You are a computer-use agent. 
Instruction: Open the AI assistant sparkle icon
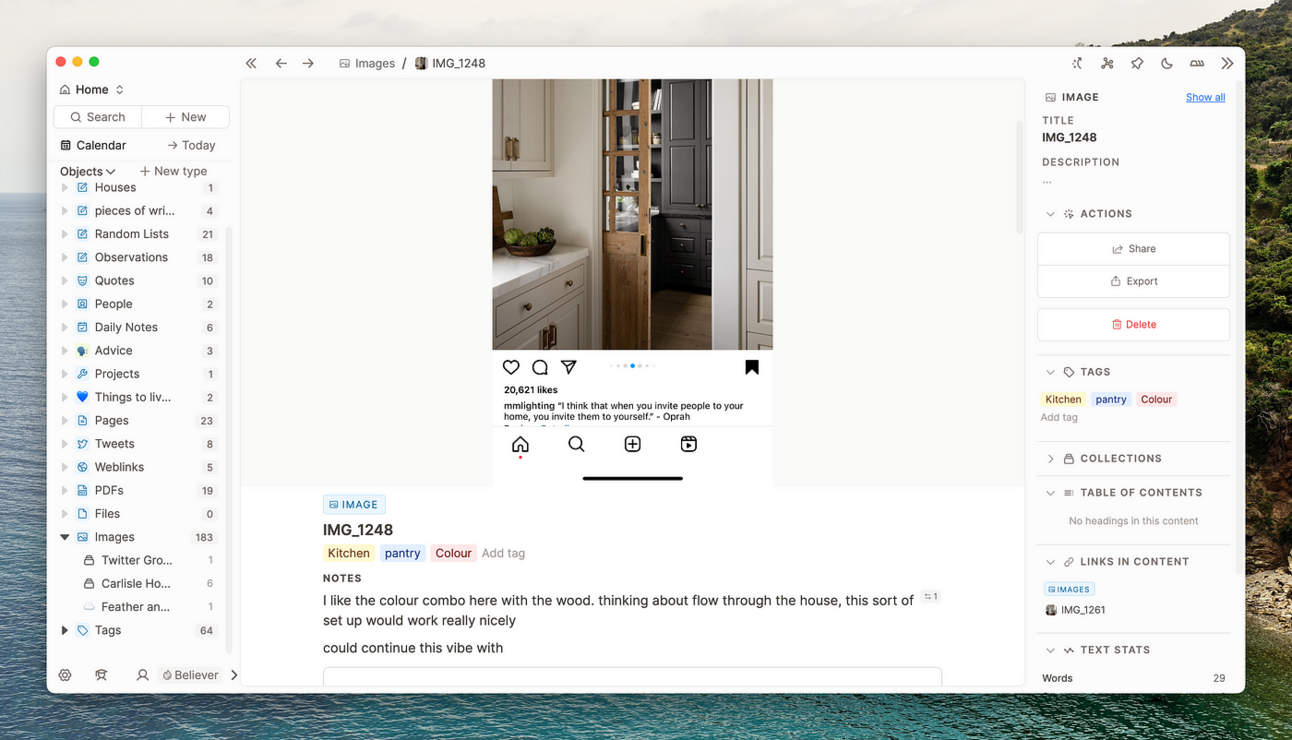[1077, 63]
